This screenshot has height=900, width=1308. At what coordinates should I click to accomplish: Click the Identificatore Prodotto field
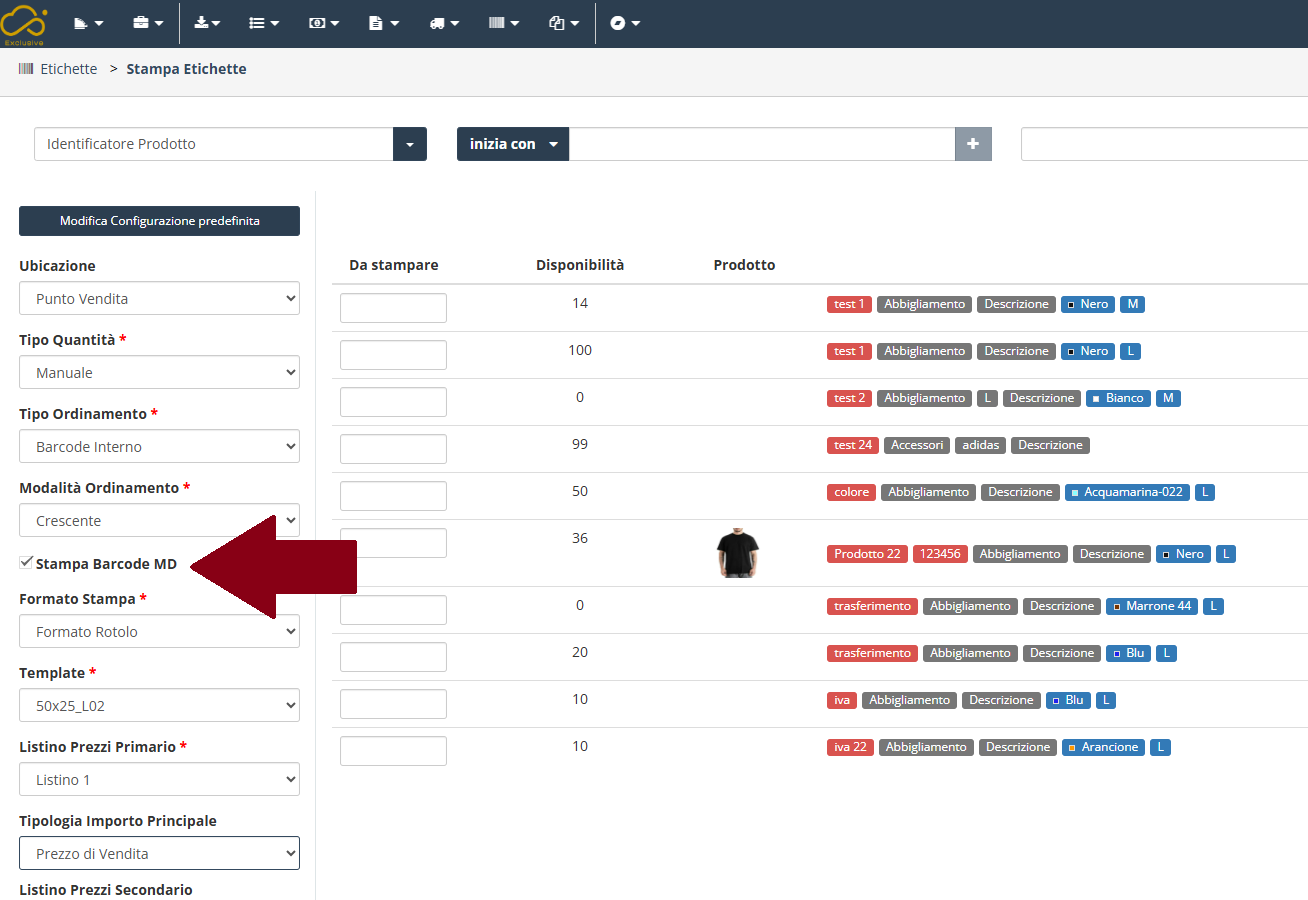click(x=214, y=144)
